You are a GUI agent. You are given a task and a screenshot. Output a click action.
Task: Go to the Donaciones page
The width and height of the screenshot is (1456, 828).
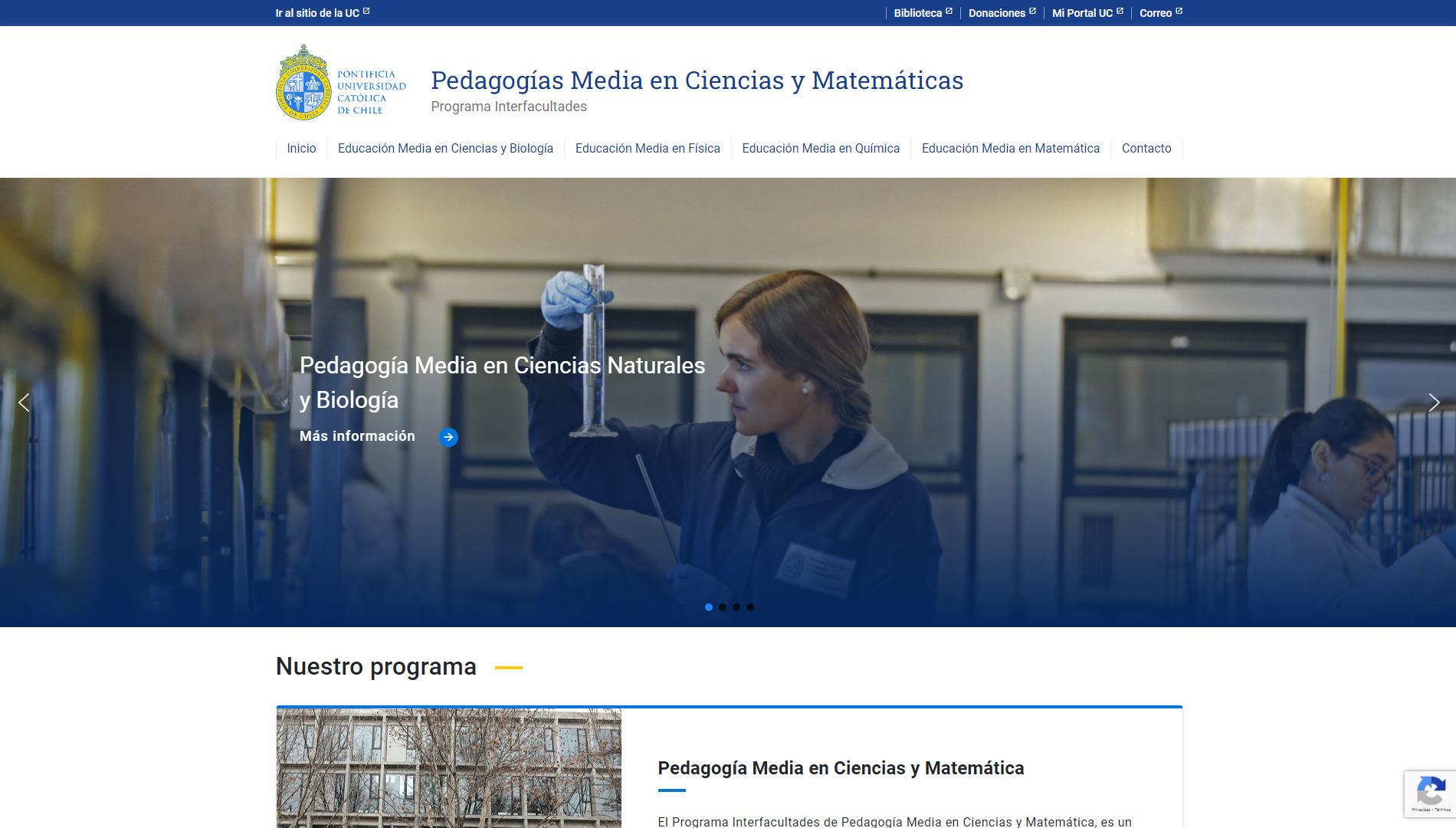pos(1002,13)
